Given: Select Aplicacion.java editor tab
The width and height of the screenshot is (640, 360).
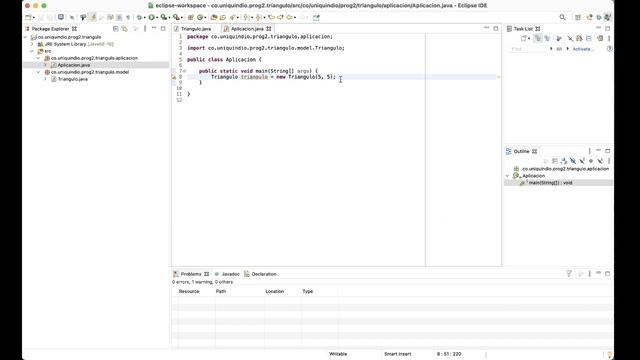Looking at the screenshot, I should (x=247, y=29).
